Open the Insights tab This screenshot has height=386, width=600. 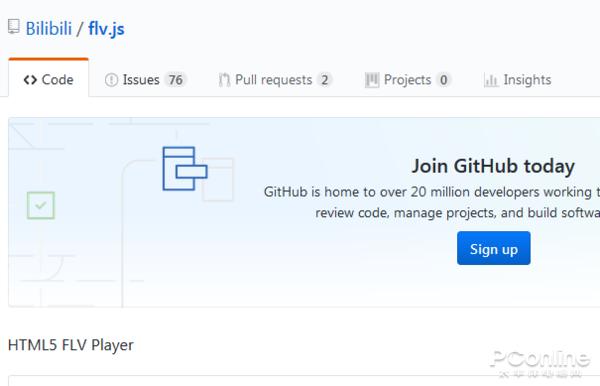click(518, 80)
